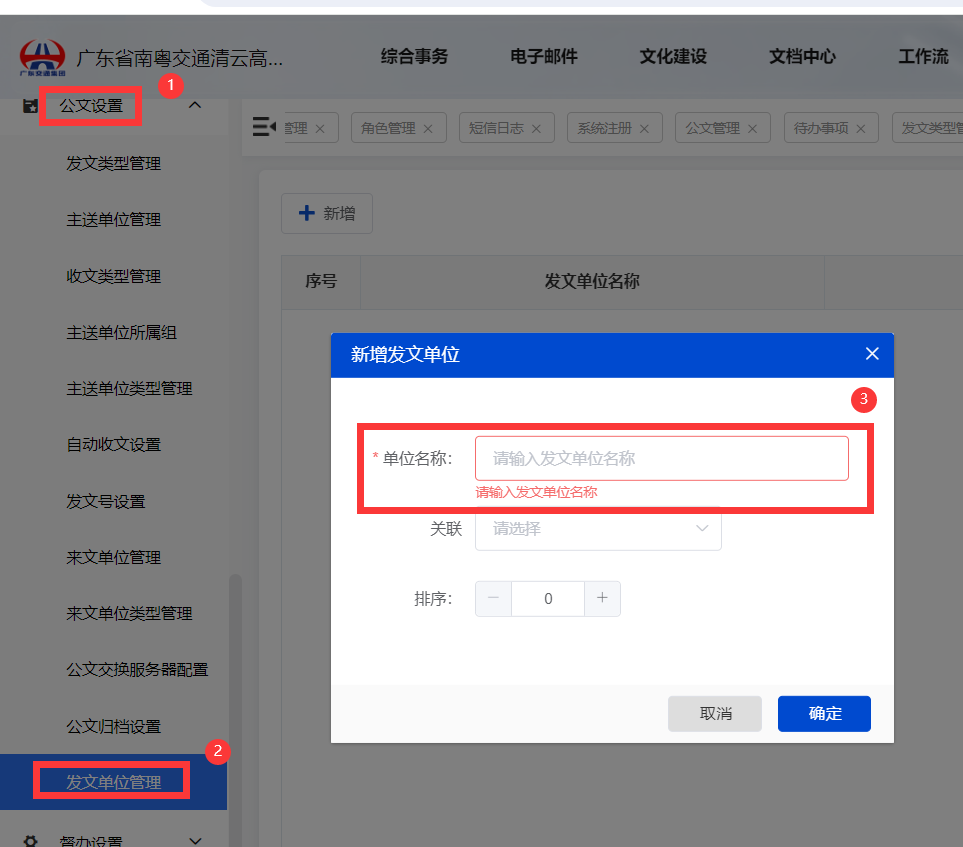
Task: Open 自动收文设置 in the sidebar
Action: click(114, 445)
